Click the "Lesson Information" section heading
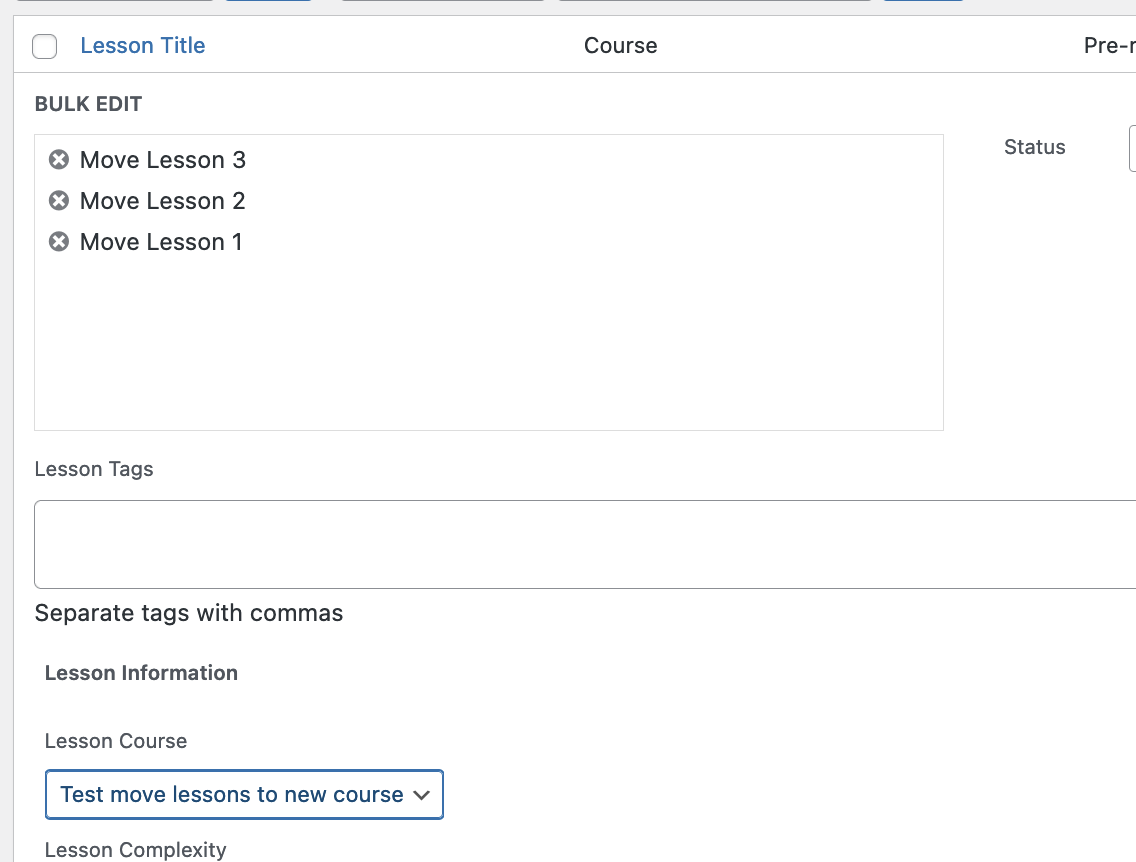This screenshot has width=1136, height=862. (x=141, y=672)
